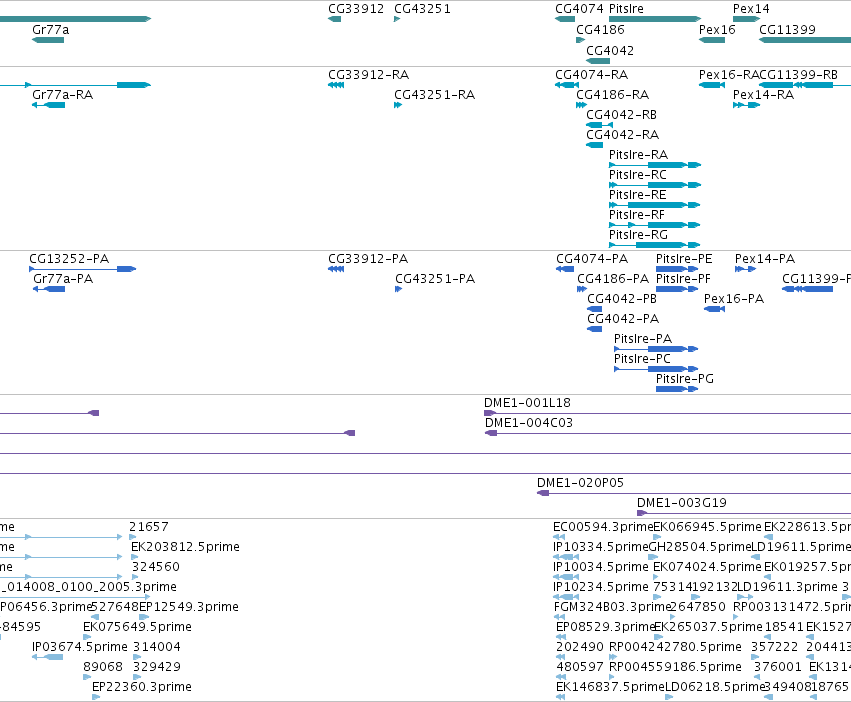Select the Pitslre-PA protein label
The height and width of the screenshot is (702, 851).
[x=643, y=339]
